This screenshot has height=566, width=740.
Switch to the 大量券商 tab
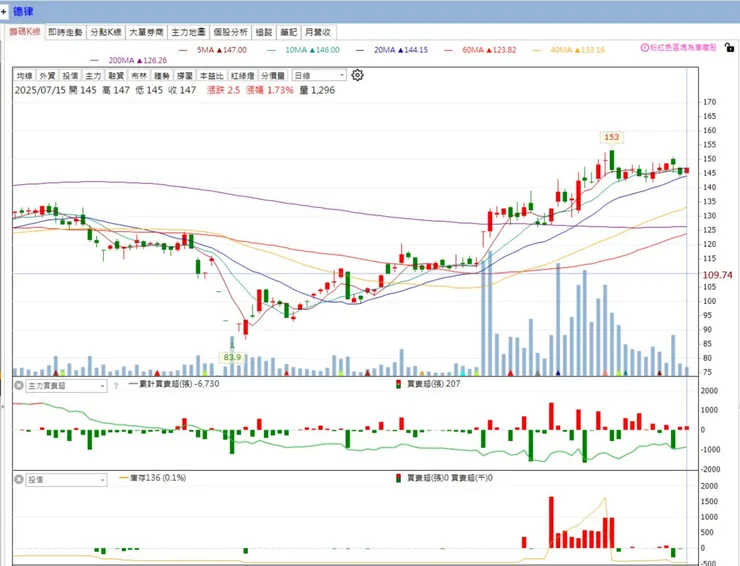pyautogui.click(x=146, y=32)
